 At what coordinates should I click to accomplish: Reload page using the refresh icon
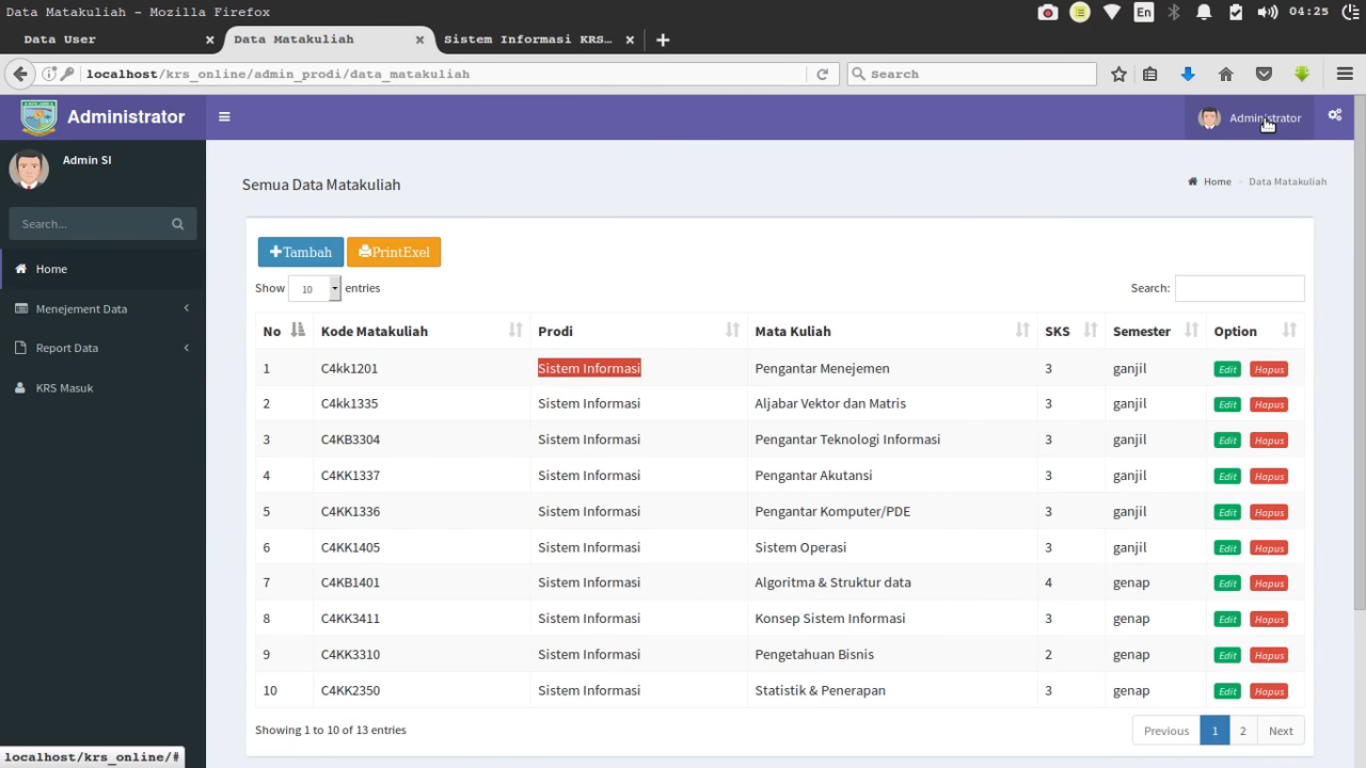coord(822,74)
